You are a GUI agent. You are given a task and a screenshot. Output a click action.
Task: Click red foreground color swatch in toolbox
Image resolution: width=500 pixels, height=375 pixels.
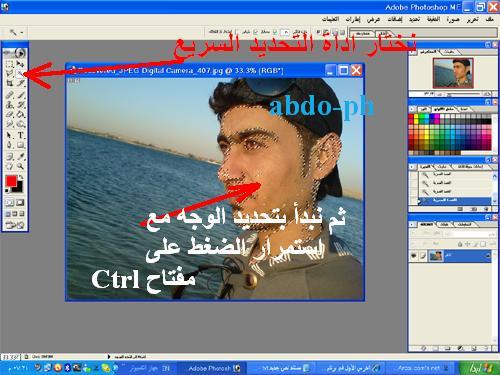click(11, 181)
